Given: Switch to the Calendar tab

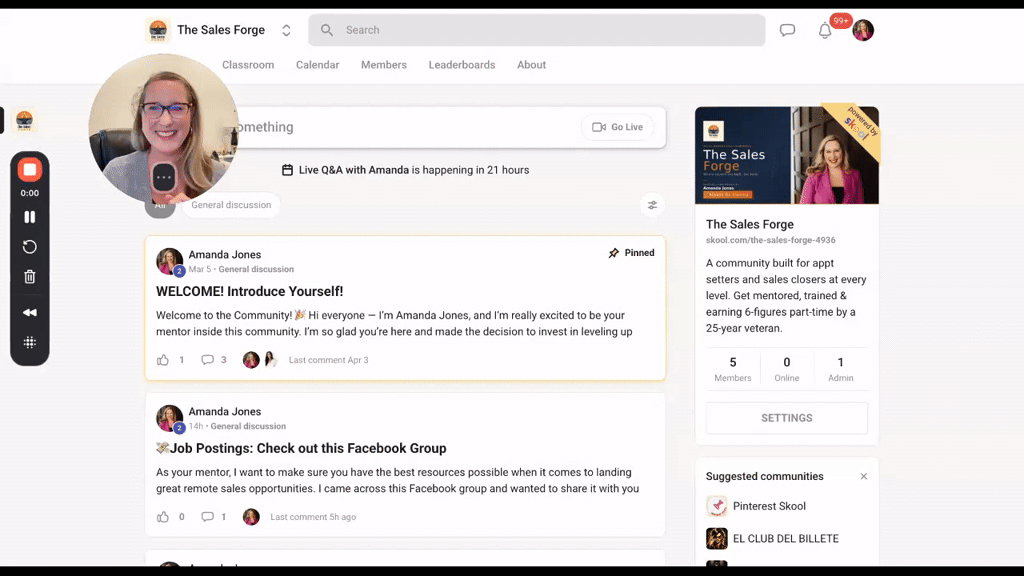Looking at the screenshot, I should 317,65.
